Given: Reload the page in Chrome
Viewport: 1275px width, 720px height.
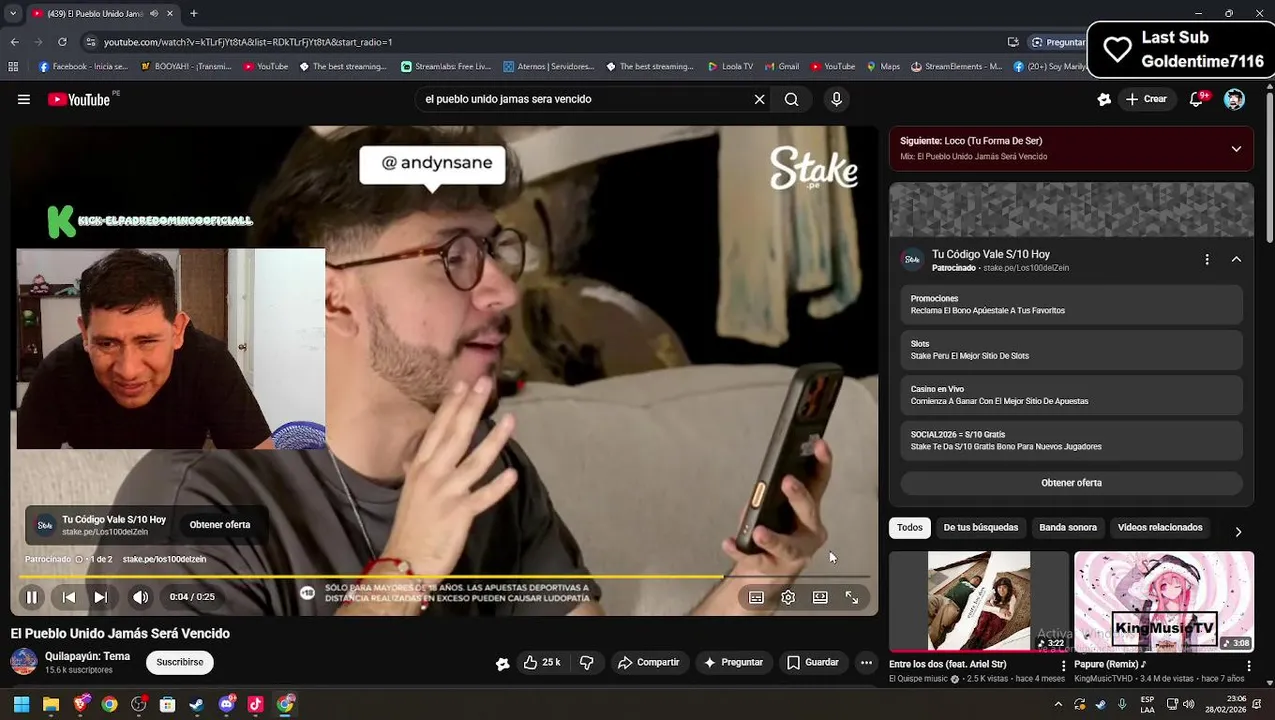Looking at the screenshot, I should [62, 42].
